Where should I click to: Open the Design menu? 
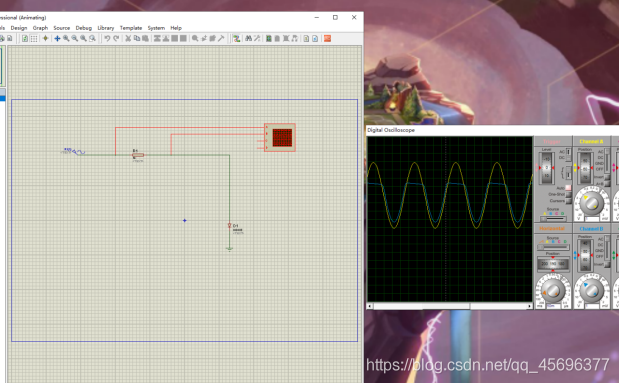(19, 28)
